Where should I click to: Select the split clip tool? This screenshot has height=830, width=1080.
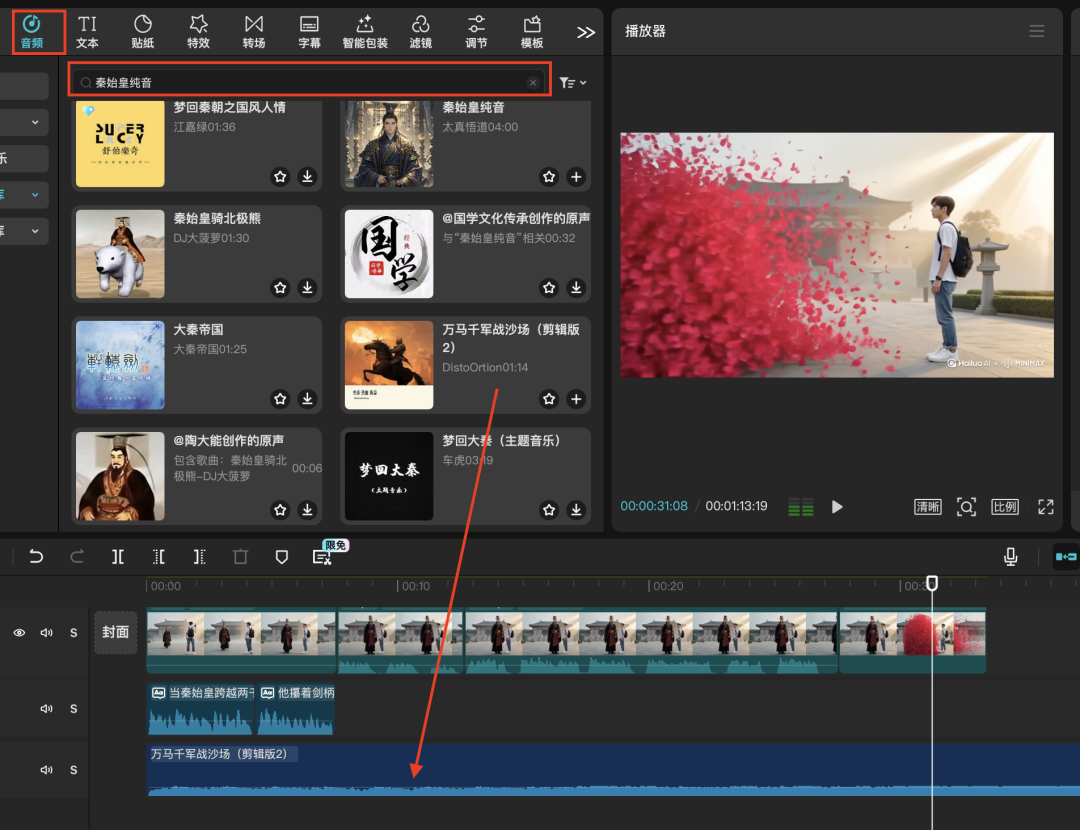click(118, 557)
